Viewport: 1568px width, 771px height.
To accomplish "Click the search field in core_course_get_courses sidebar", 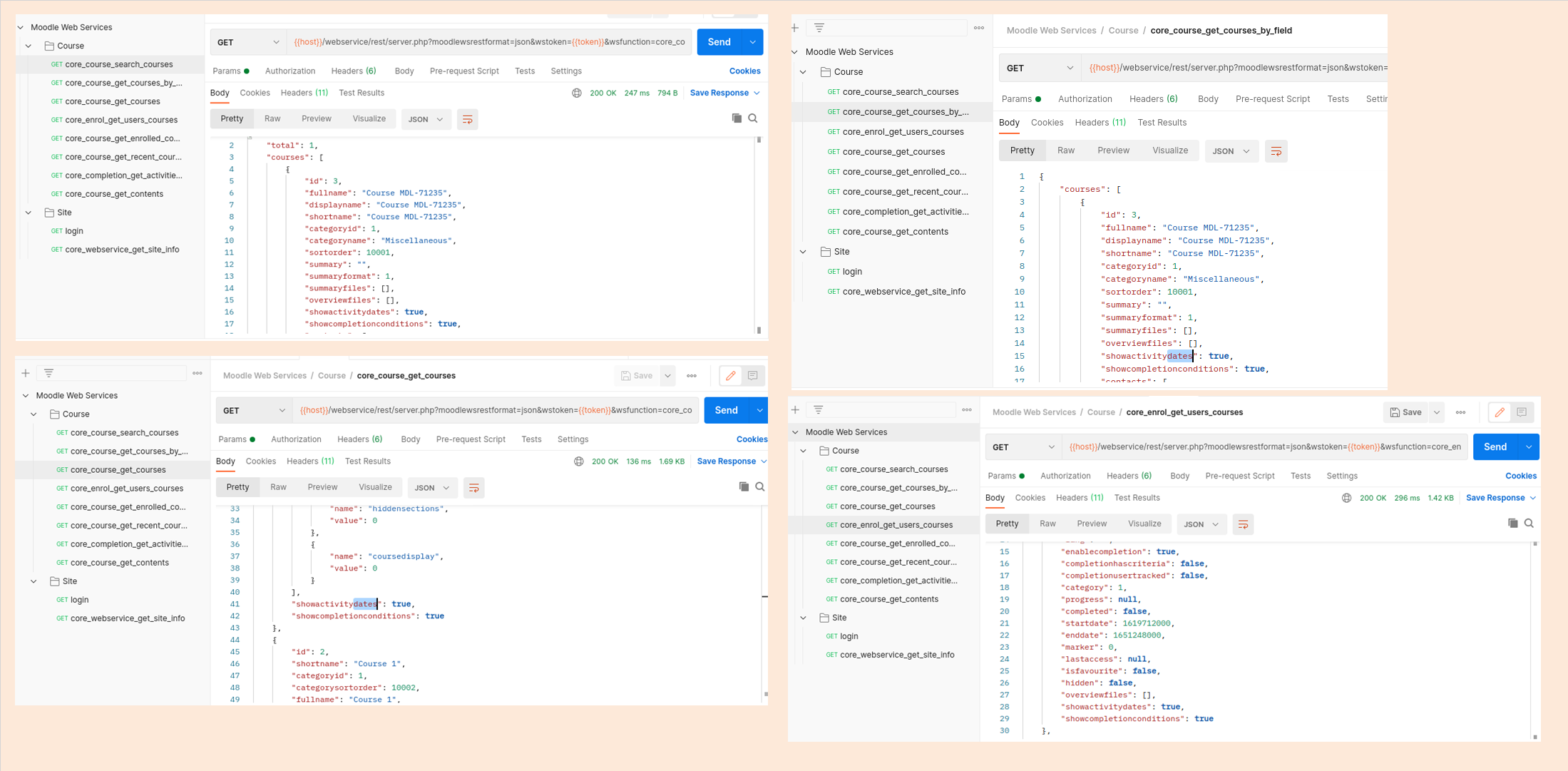I will click(111, 373).
